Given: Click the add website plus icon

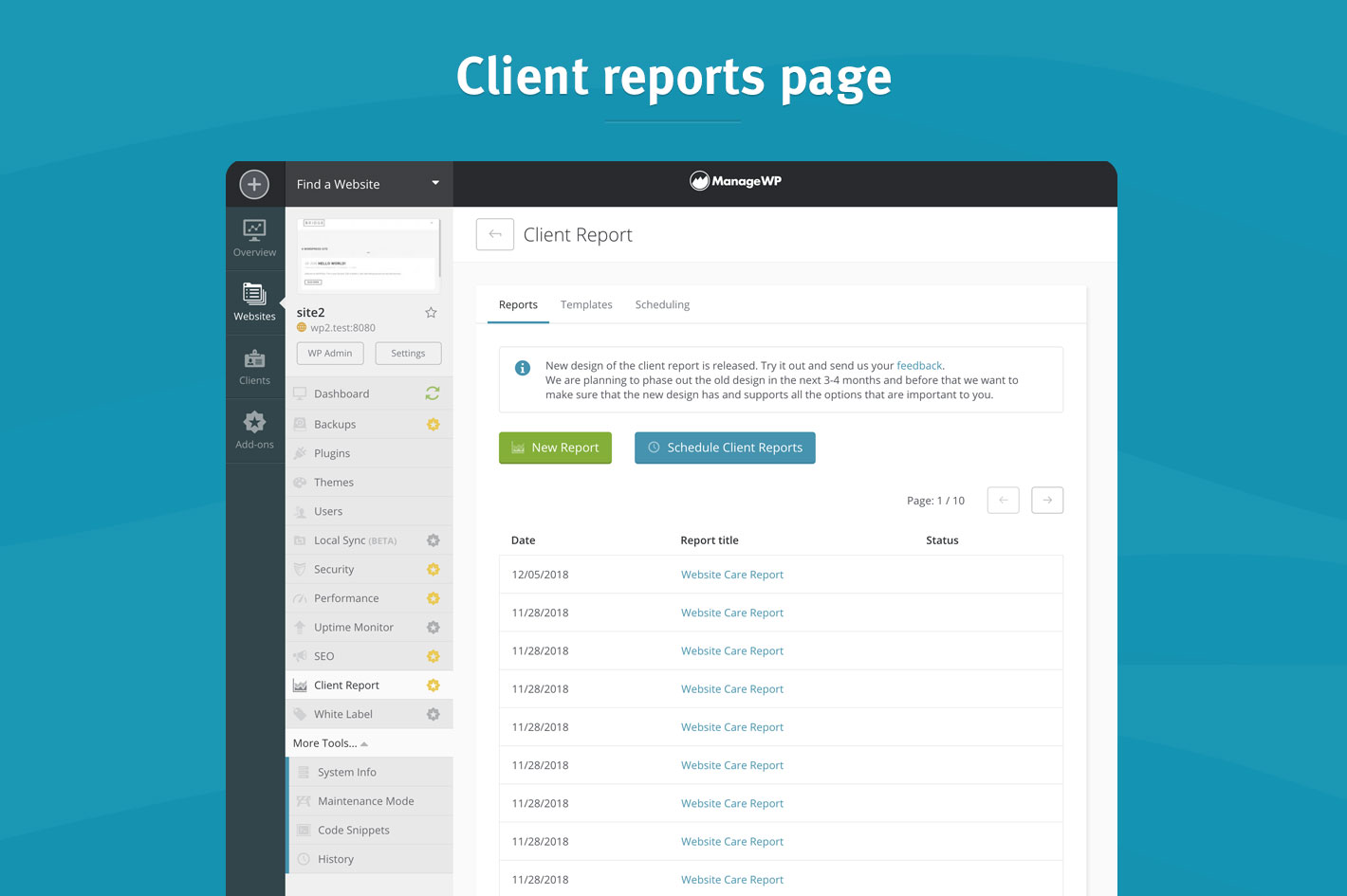Looking at the screenshot, I should click(254, 184).
